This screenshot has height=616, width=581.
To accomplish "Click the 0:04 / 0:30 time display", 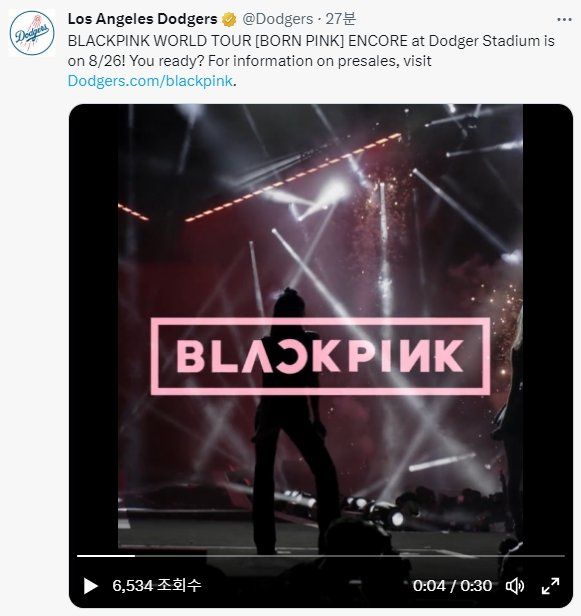I will [x=452, y=586].
